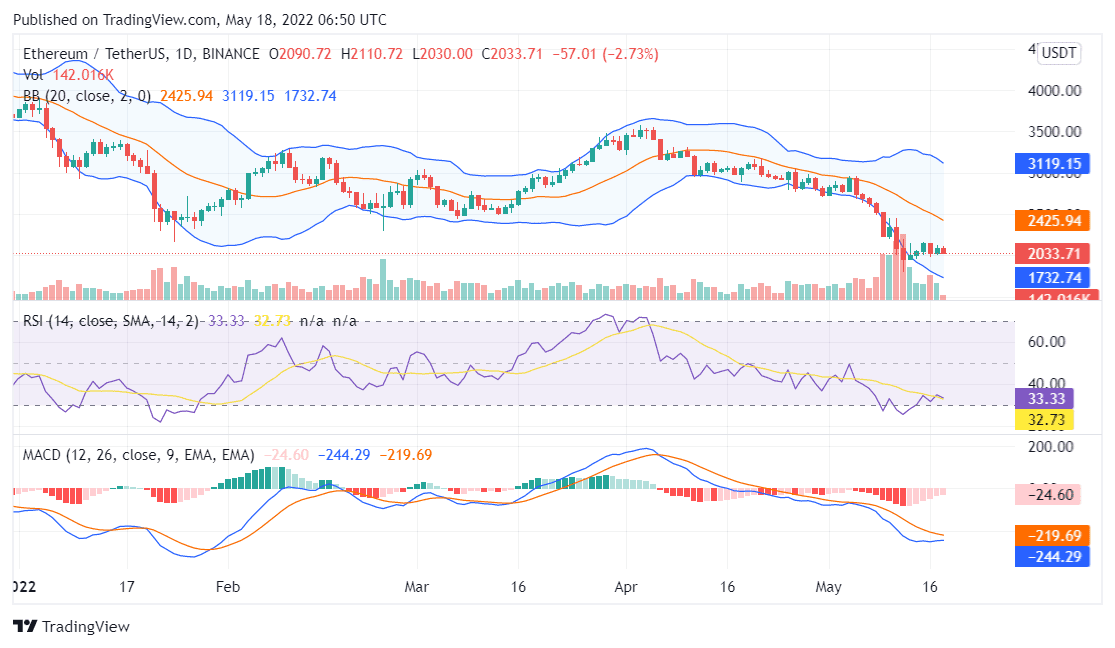1115x648 pixels.
Task: Click the high price value H2110.72
Action: point(371,54)
